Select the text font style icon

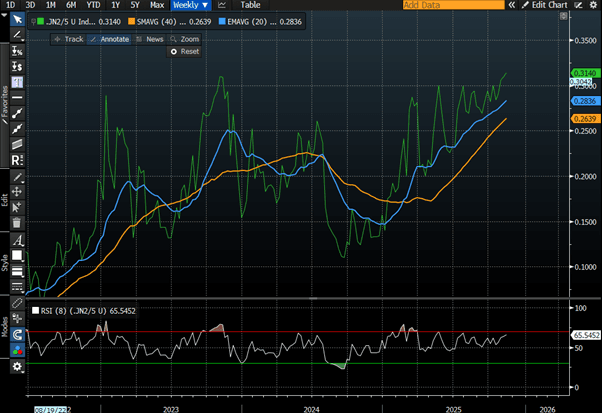(17, 241)
